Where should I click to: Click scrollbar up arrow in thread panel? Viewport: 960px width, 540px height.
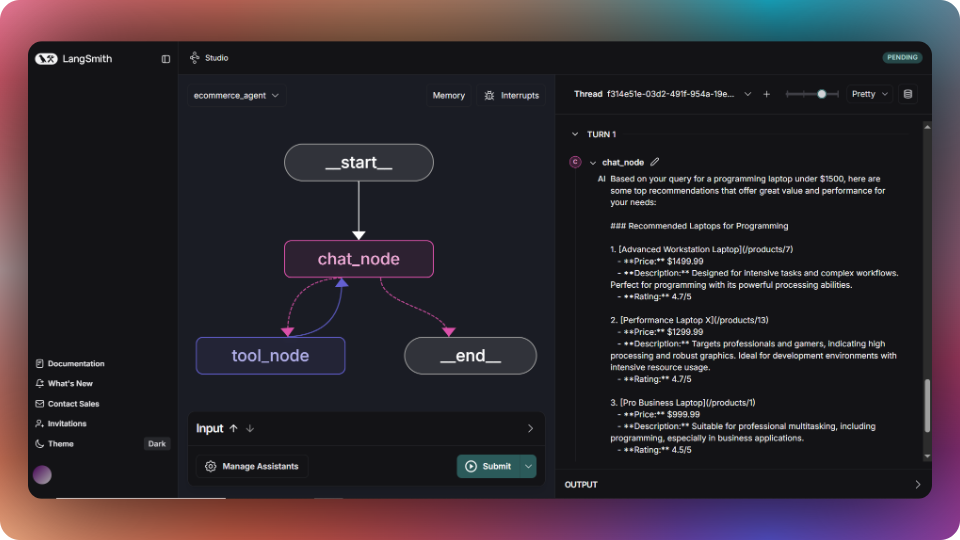pos(927,127)
